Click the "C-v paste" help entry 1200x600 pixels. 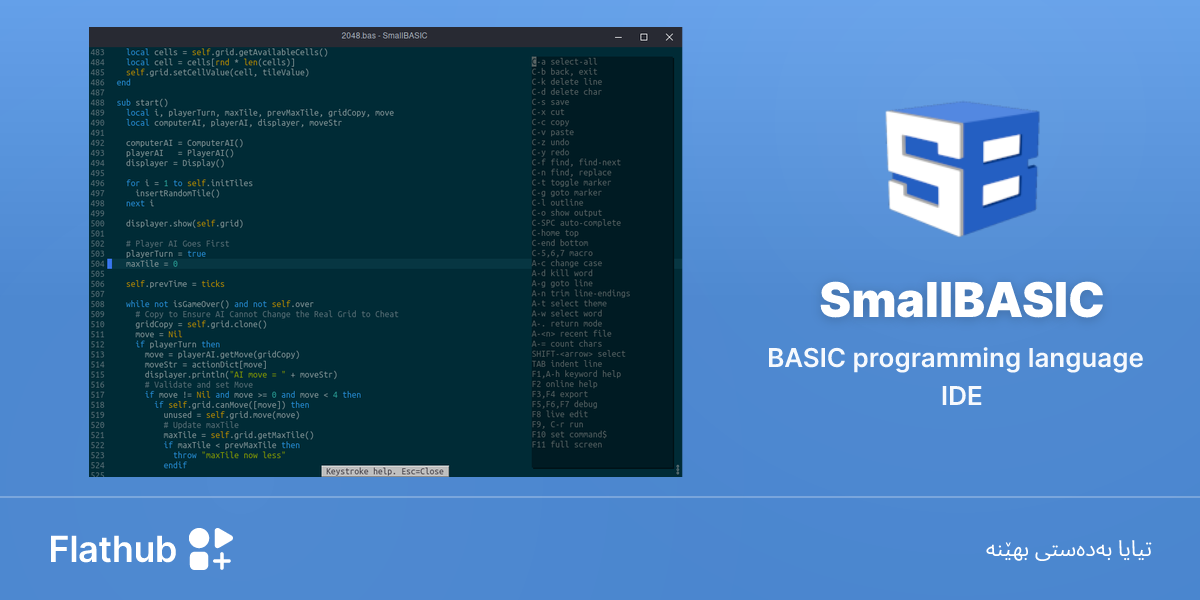tap(553, 132)
